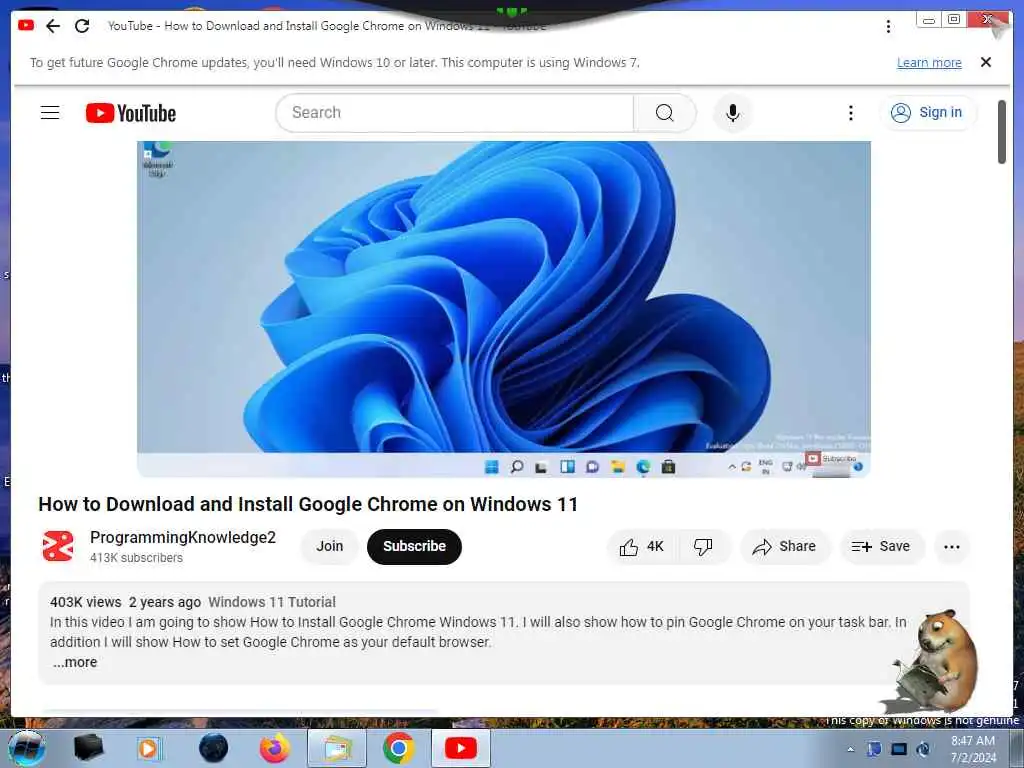Go back with the browser back arrow
The image size is (1024, 768).
click(53, 26)
